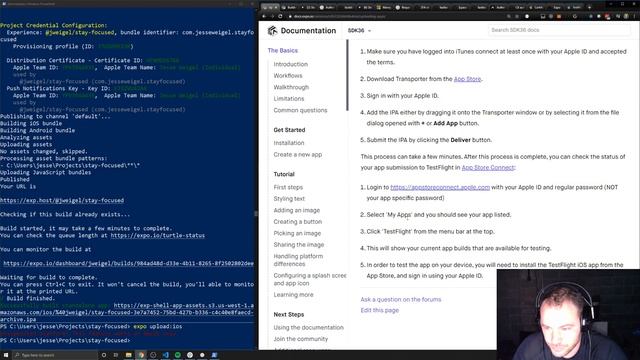Switch to Chrome in the taskbar
The height and width of the screenshot is (360, 640).
(x=141, y=355)
